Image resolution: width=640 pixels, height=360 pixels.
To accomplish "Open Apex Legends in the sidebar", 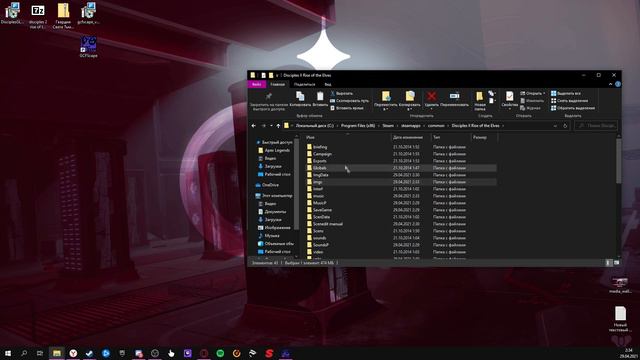I will coord(274,150).
